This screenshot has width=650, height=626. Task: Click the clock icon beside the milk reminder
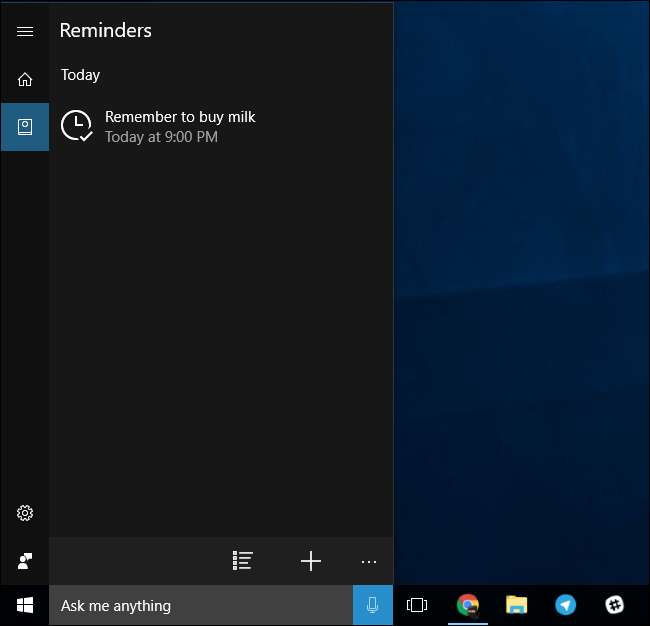(x=77, y=126)
